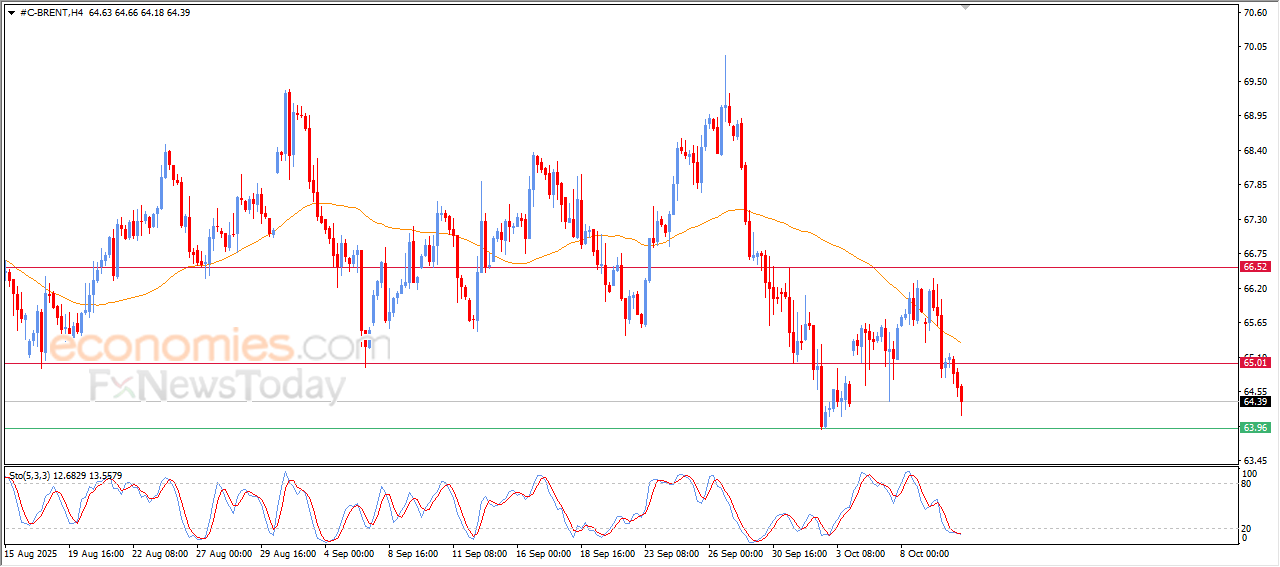Click the 26 Sep 00:00 time label
This screenshot has width=1280, height=567.
coord(737,552)
